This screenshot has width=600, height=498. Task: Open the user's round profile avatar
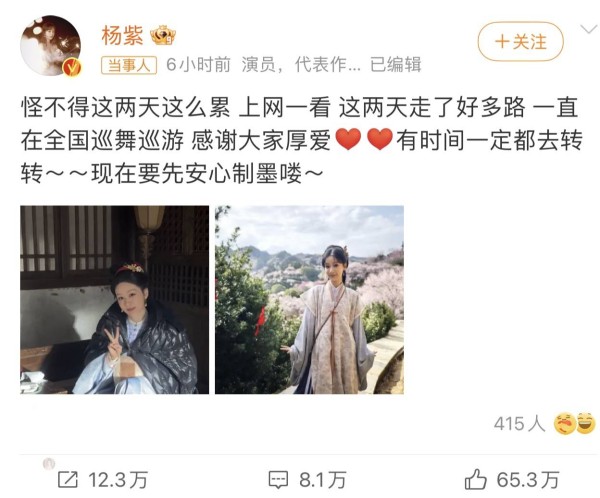[50, 46]
